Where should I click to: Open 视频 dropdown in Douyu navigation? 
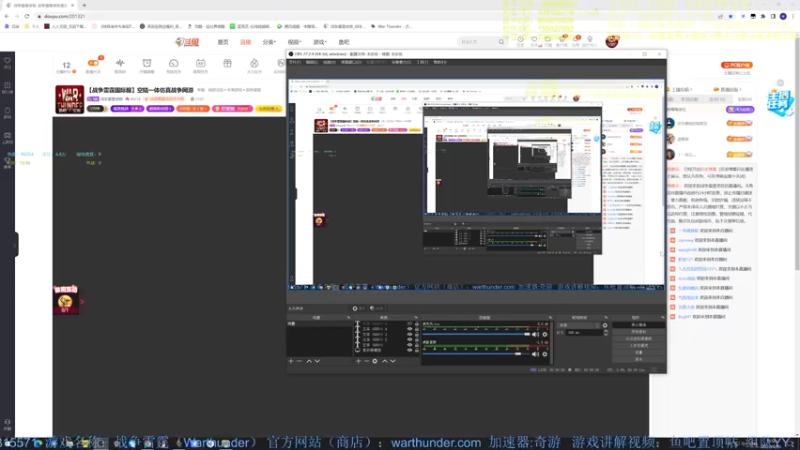(x=294, y=42)
